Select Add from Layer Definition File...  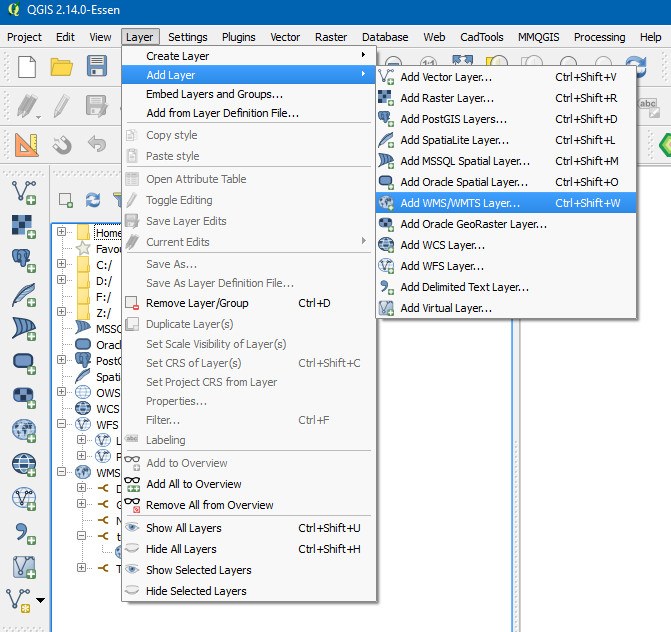coord(249,113)
